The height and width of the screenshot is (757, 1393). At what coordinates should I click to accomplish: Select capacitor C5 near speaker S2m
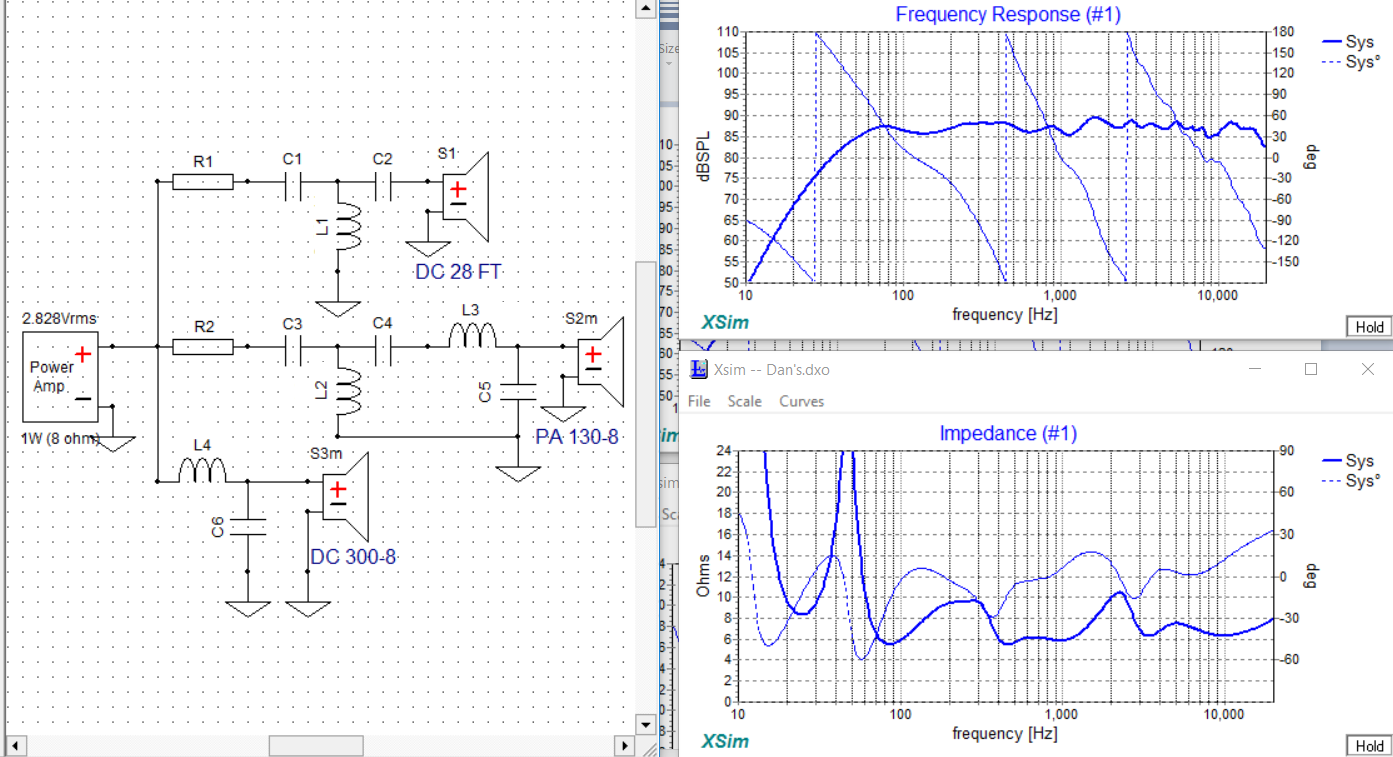(518, 391)
